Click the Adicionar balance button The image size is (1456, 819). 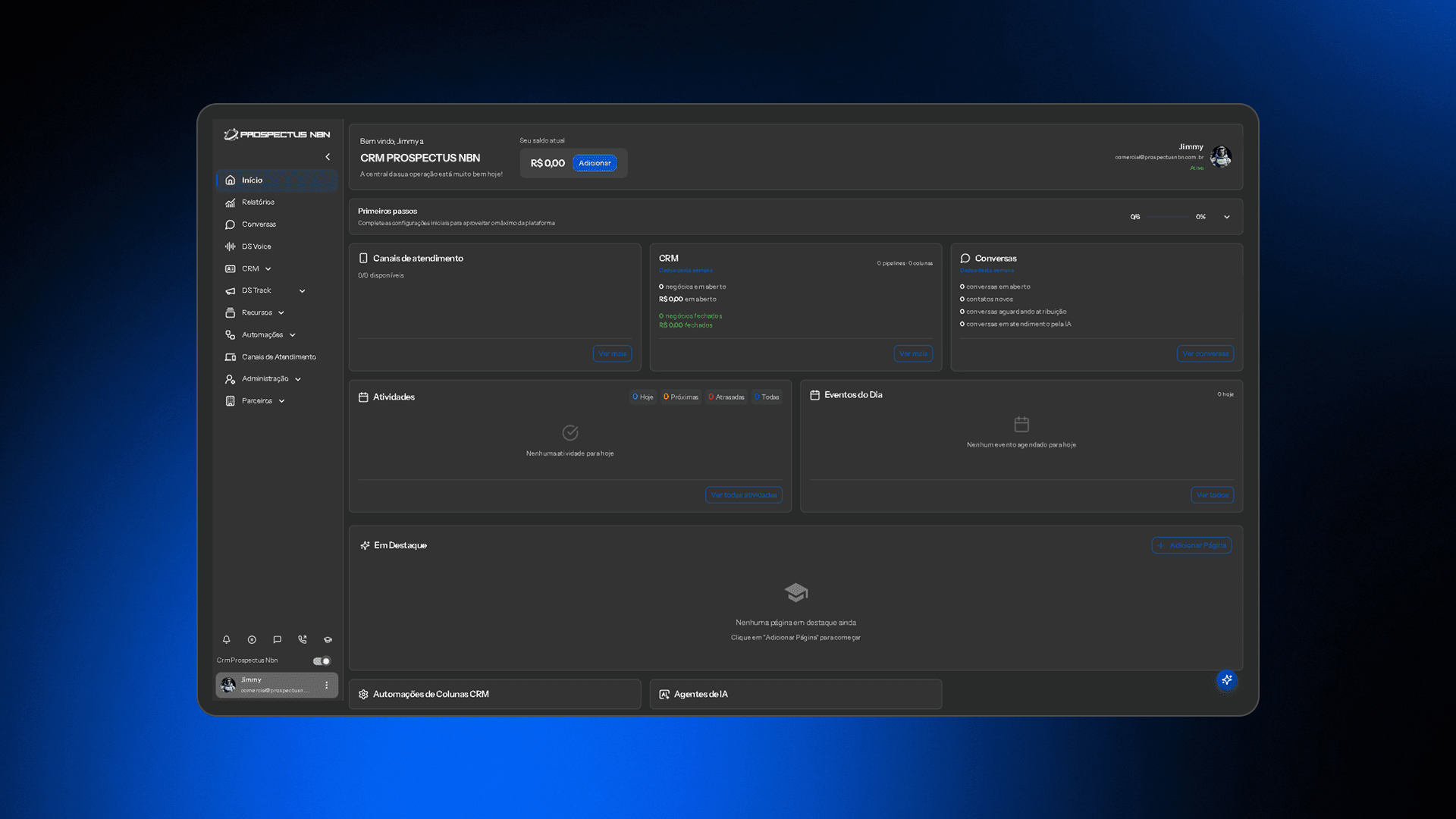[x=595, y=163]
